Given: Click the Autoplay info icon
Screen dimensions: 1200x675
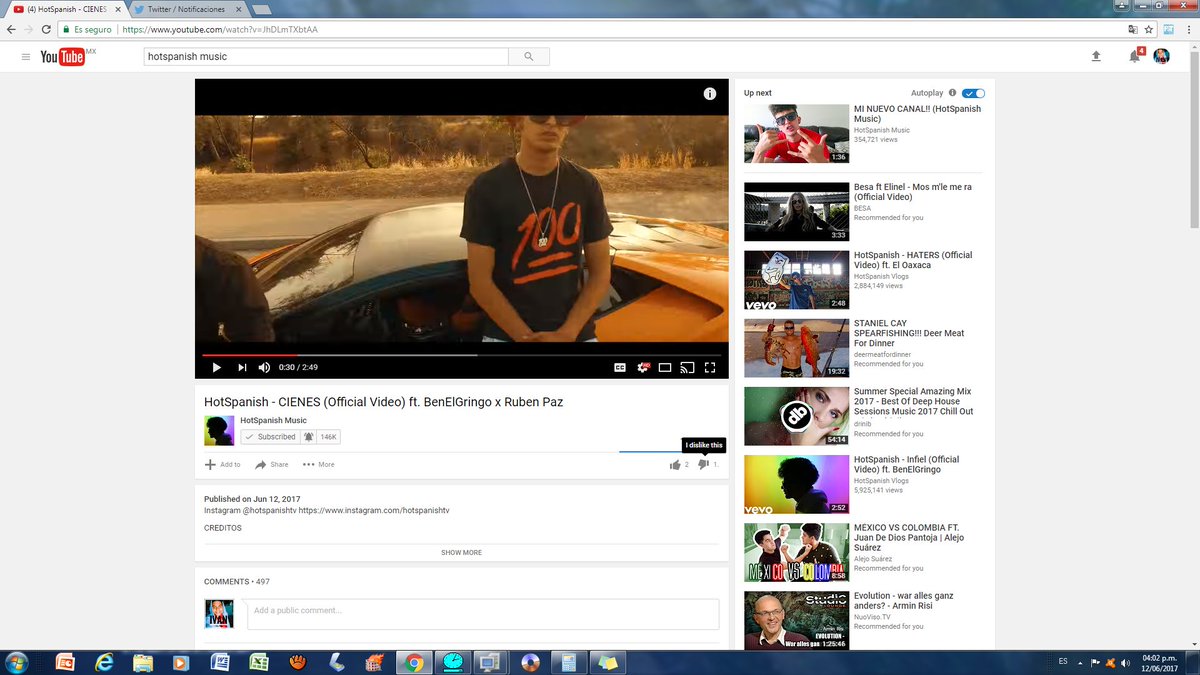Looking at the screenshot, I should [952, 93].
